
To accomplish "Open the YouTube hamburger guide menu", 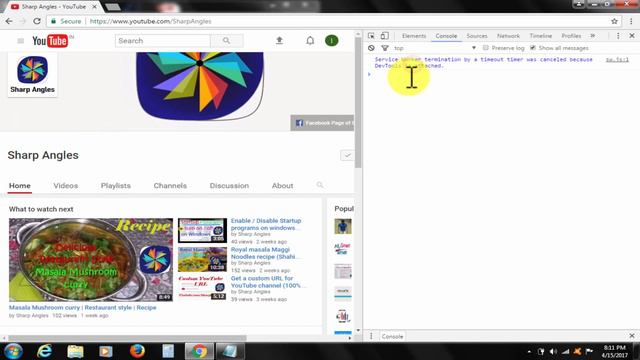I will tap(20, 41).
